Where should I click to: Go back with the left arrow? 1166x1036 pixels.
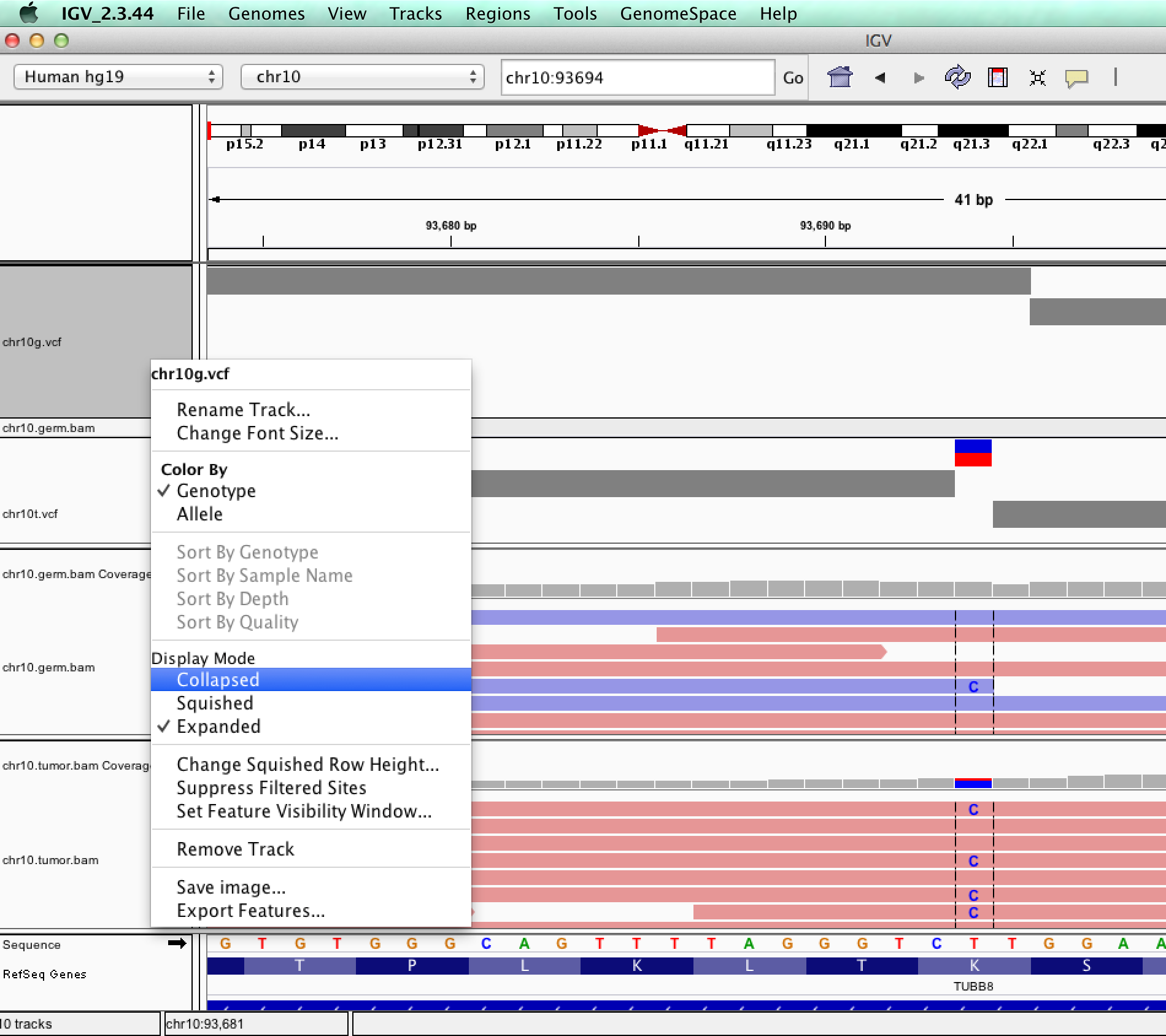click(x=880, y=77)
